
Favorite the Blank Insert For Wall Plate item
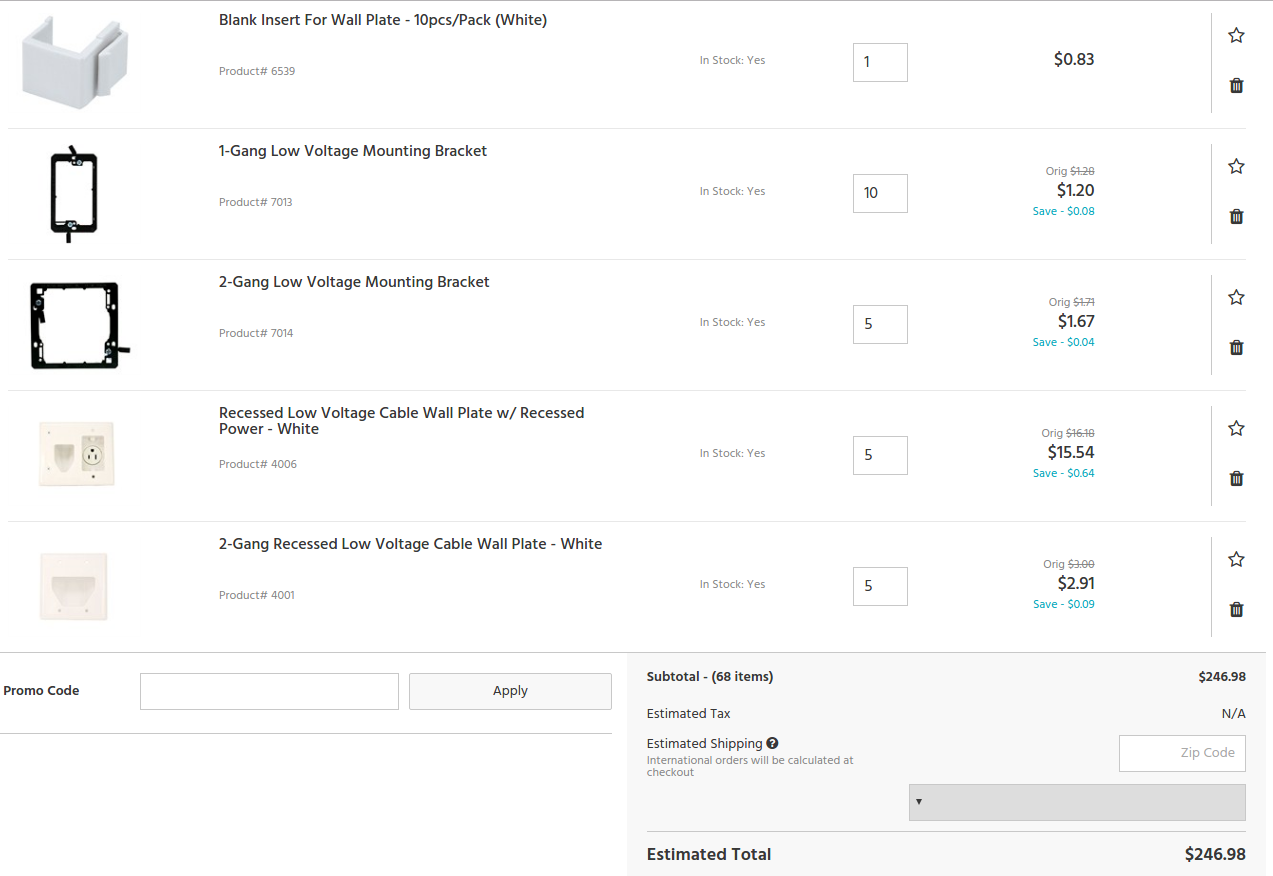[1236, 36]
